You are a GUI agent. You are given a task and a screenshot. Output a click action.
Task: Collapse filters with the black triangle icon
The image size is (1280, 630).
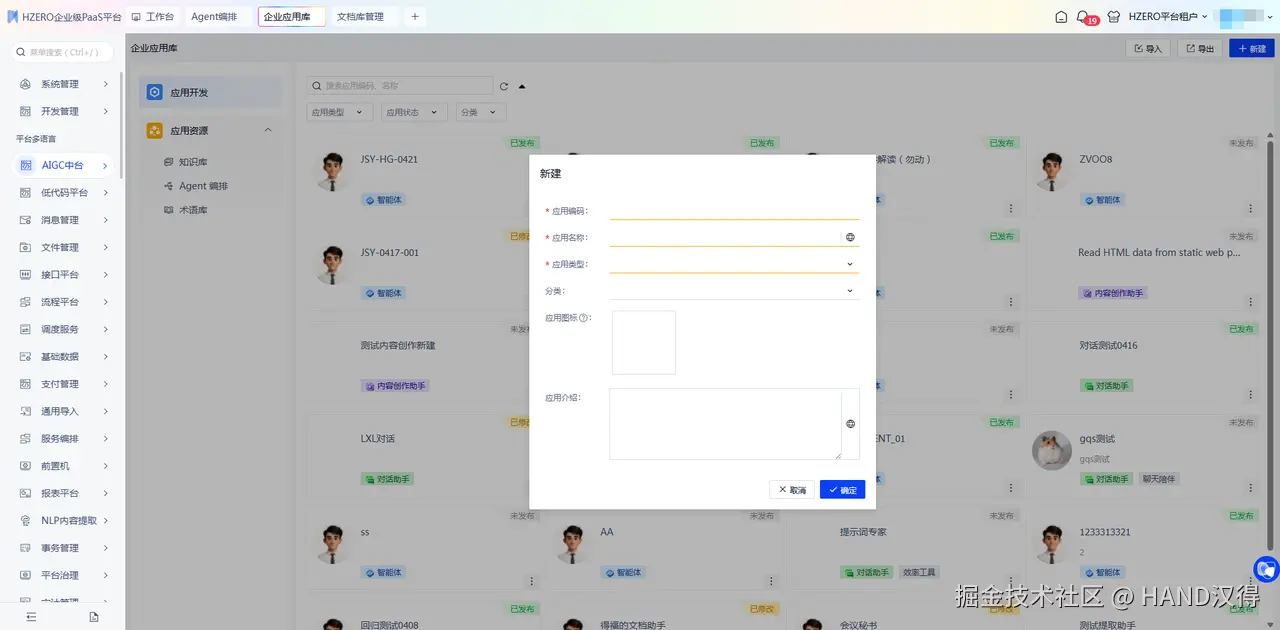522,86
